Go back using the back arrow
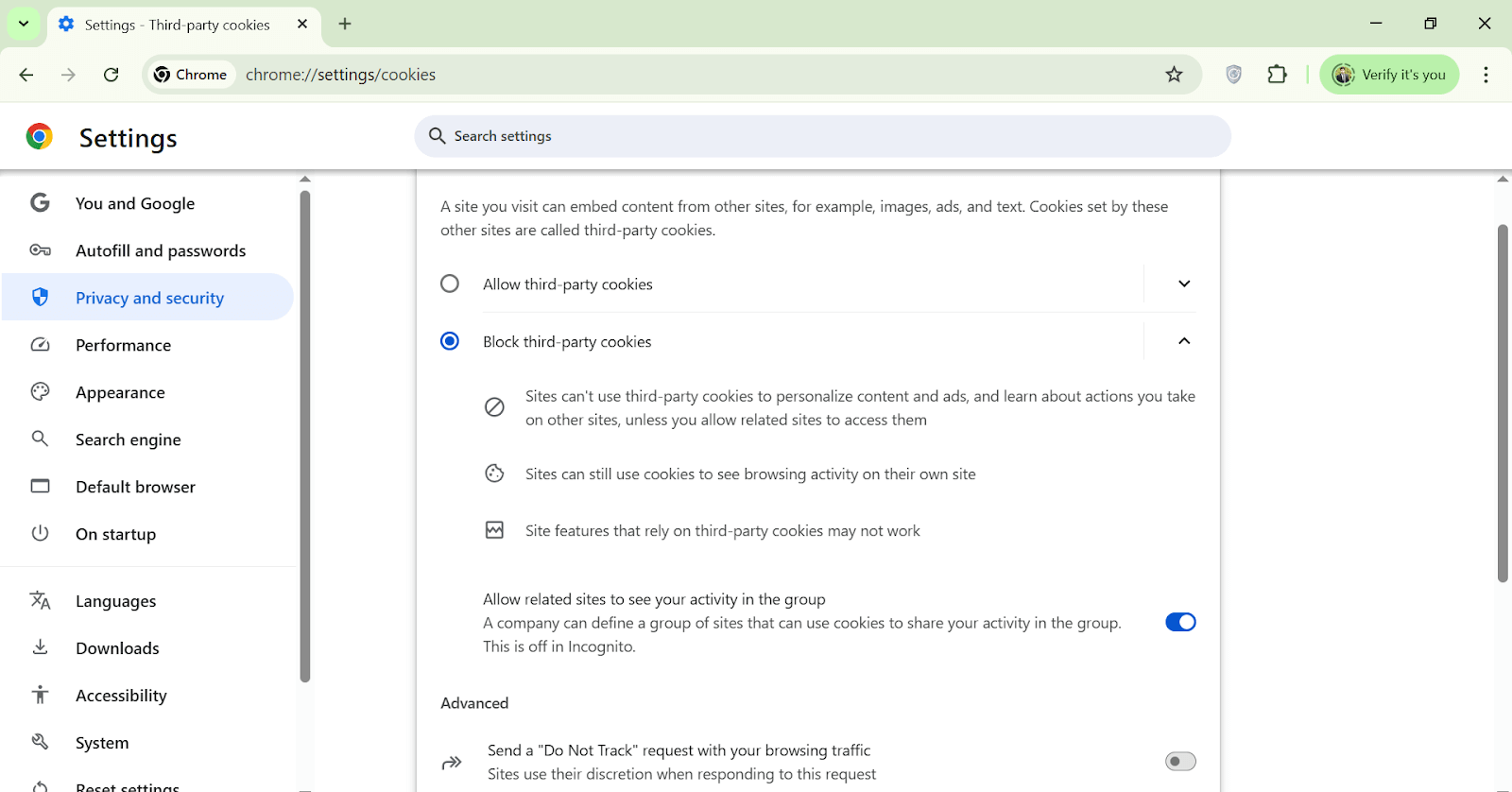1512x792 pixels. (x=26, y=75)
